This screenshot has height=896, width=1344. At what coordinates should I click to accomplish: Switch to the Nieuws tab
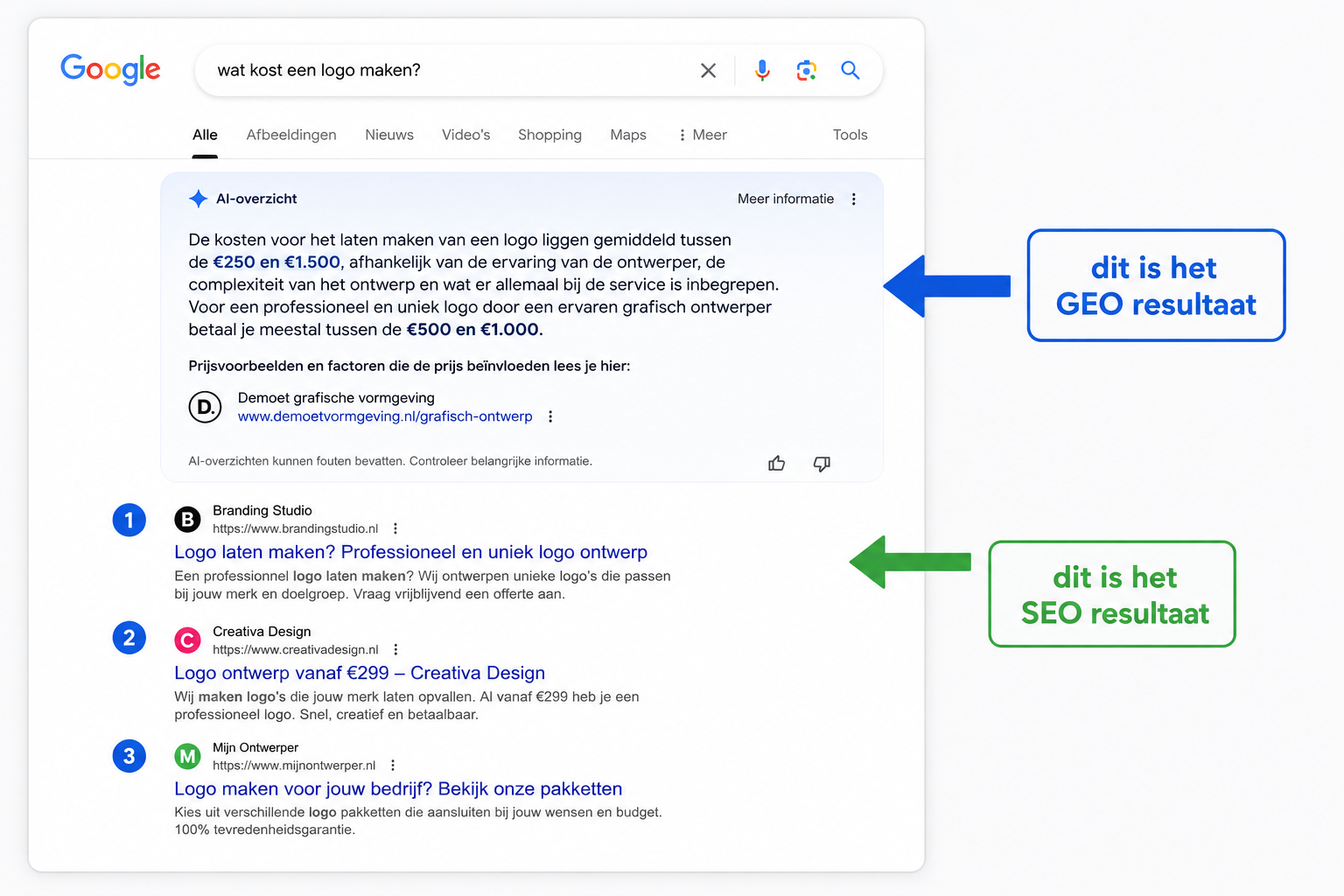389,135
